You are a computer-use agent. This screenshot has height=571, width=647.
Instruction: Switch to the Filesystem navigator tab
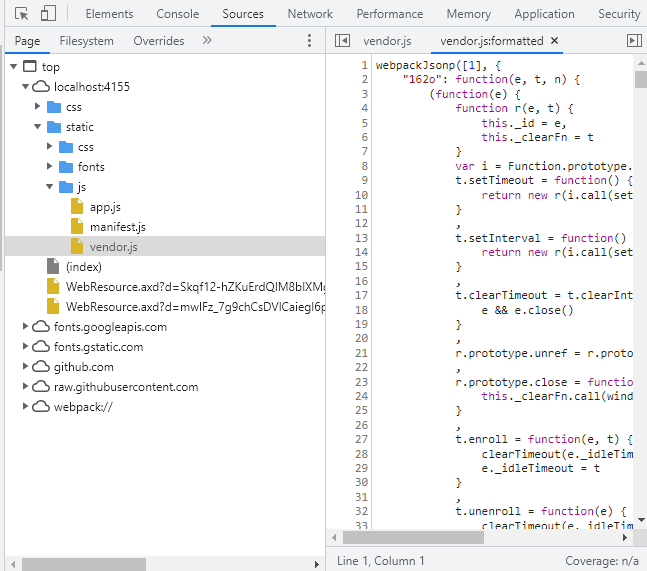click(86, 41)
